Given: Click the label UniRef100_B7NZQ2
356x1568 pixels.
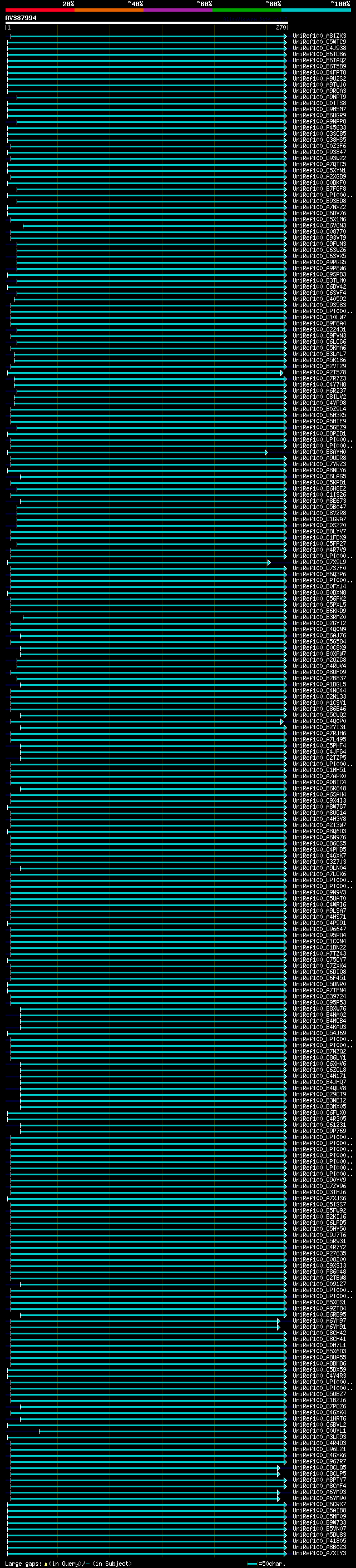Looking at the screenshot, I should (319, 1051).
